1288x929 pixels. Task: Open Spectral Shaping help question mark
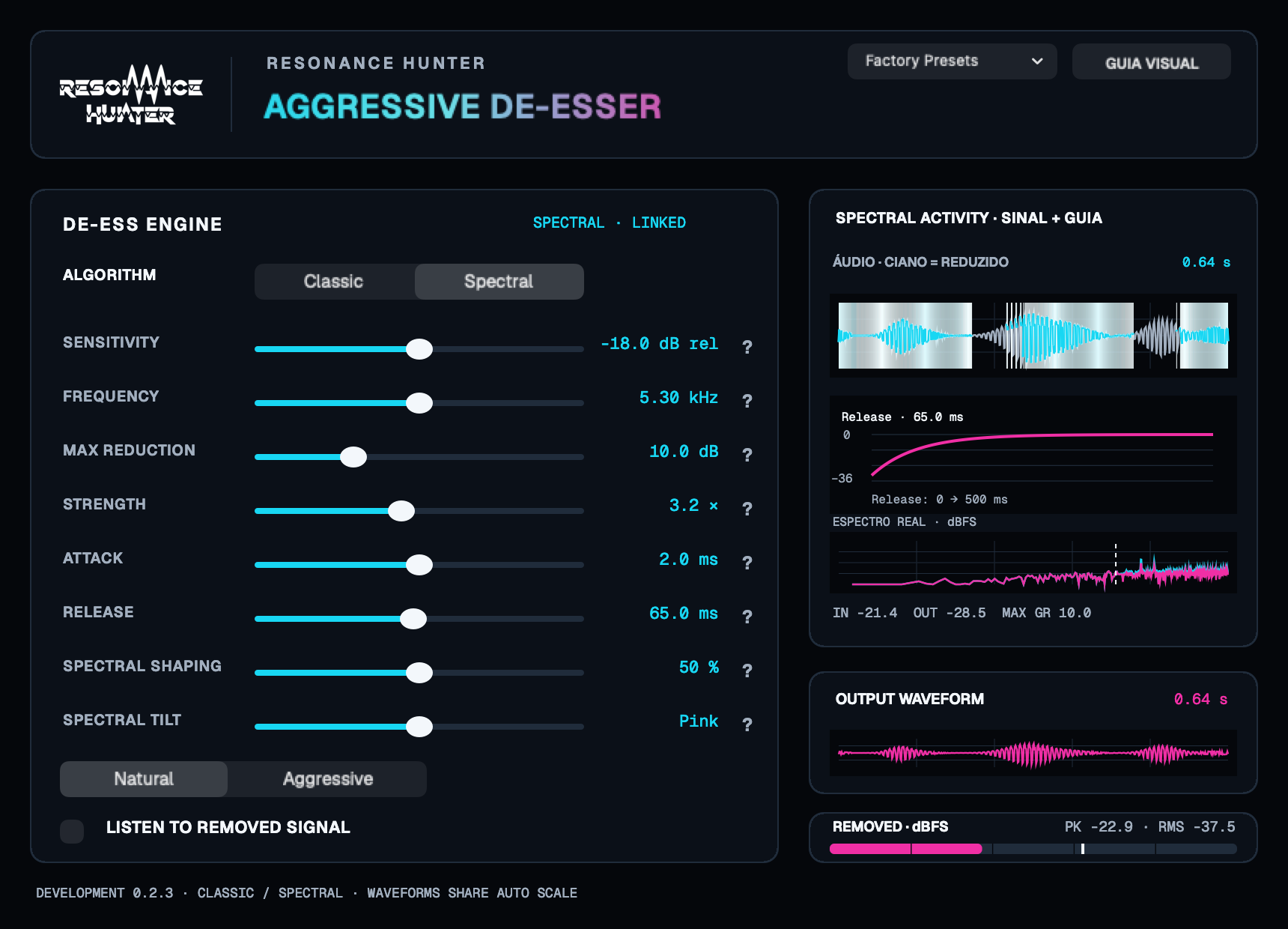[747, 670]
